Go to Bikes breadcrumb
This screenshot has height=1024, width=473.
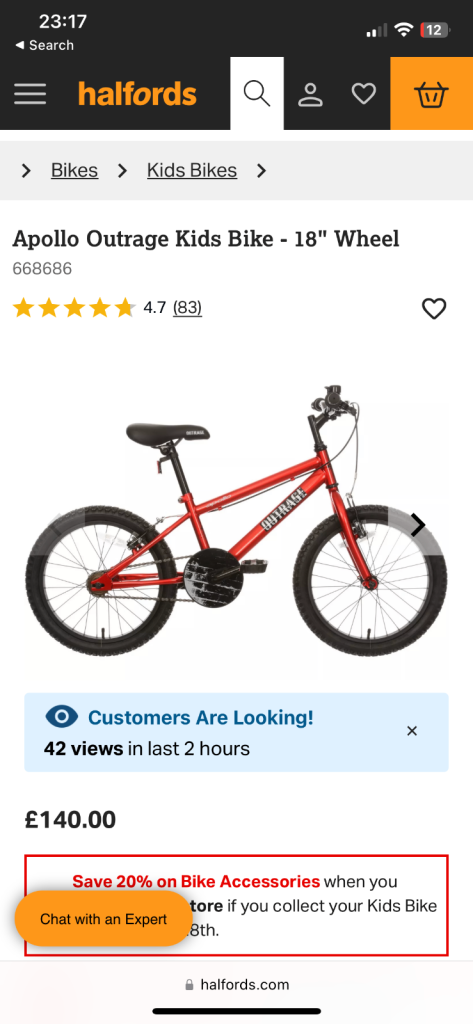point(74,171)
